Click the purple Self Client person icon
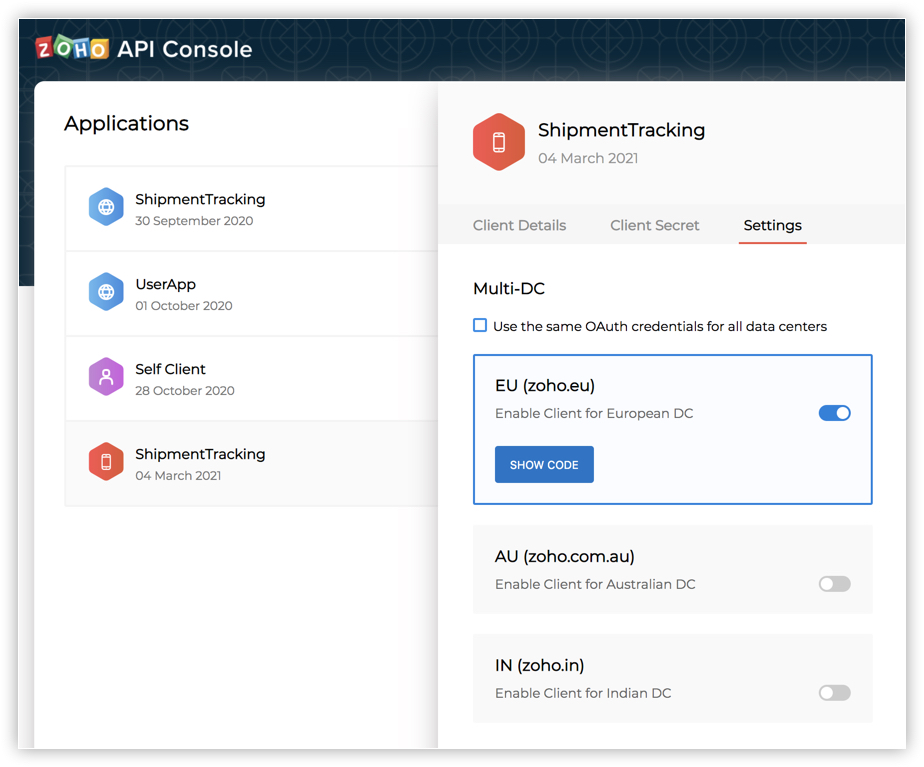This screenshot has width=924, height=767. [106, 378]
